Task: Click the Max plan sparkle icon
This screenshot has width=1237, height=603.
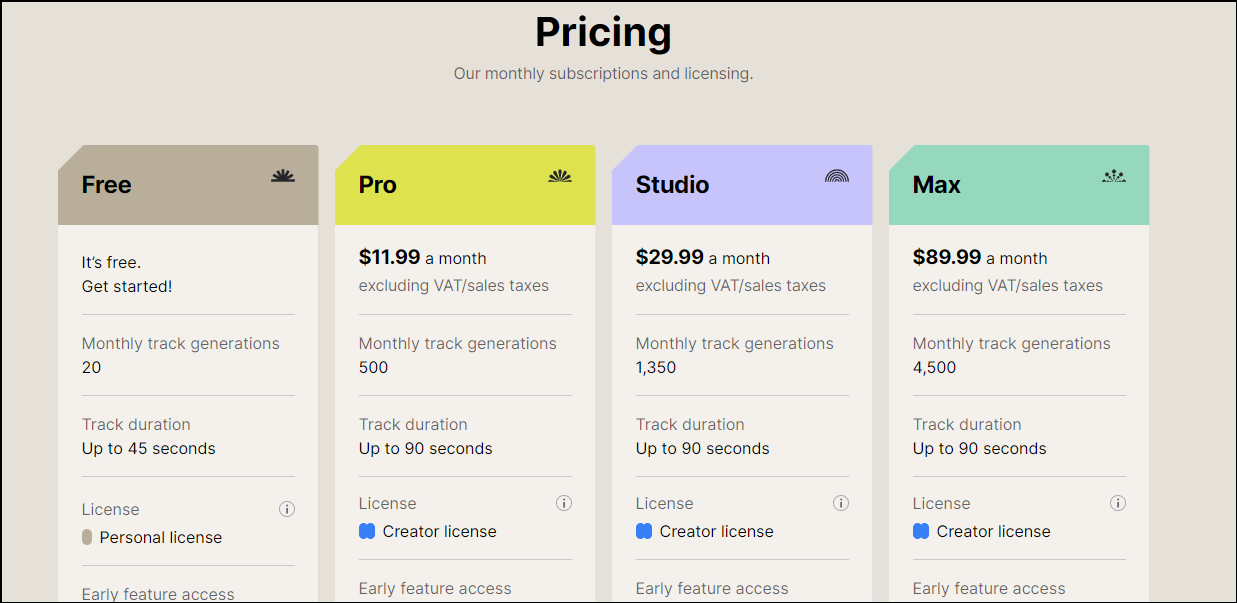Action: coord(1114,176)
